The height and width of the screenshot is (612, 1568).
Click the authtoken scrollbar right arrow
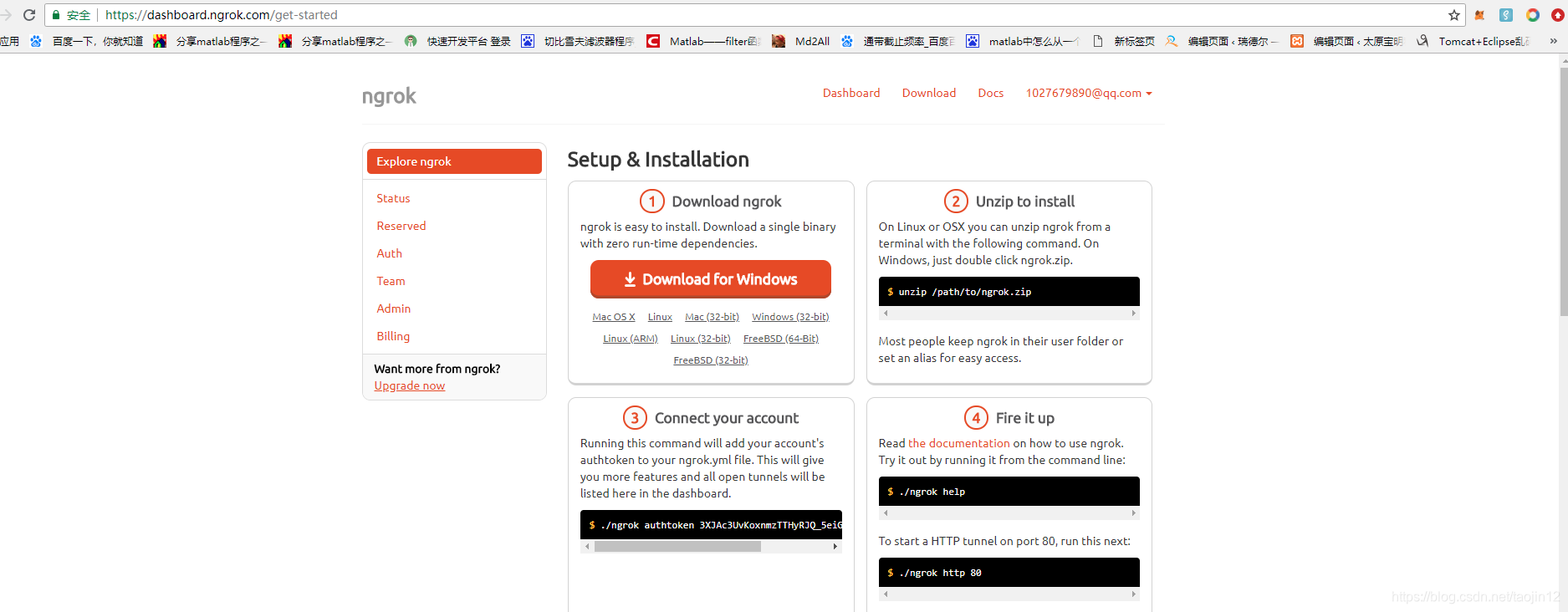coord(835,546)
